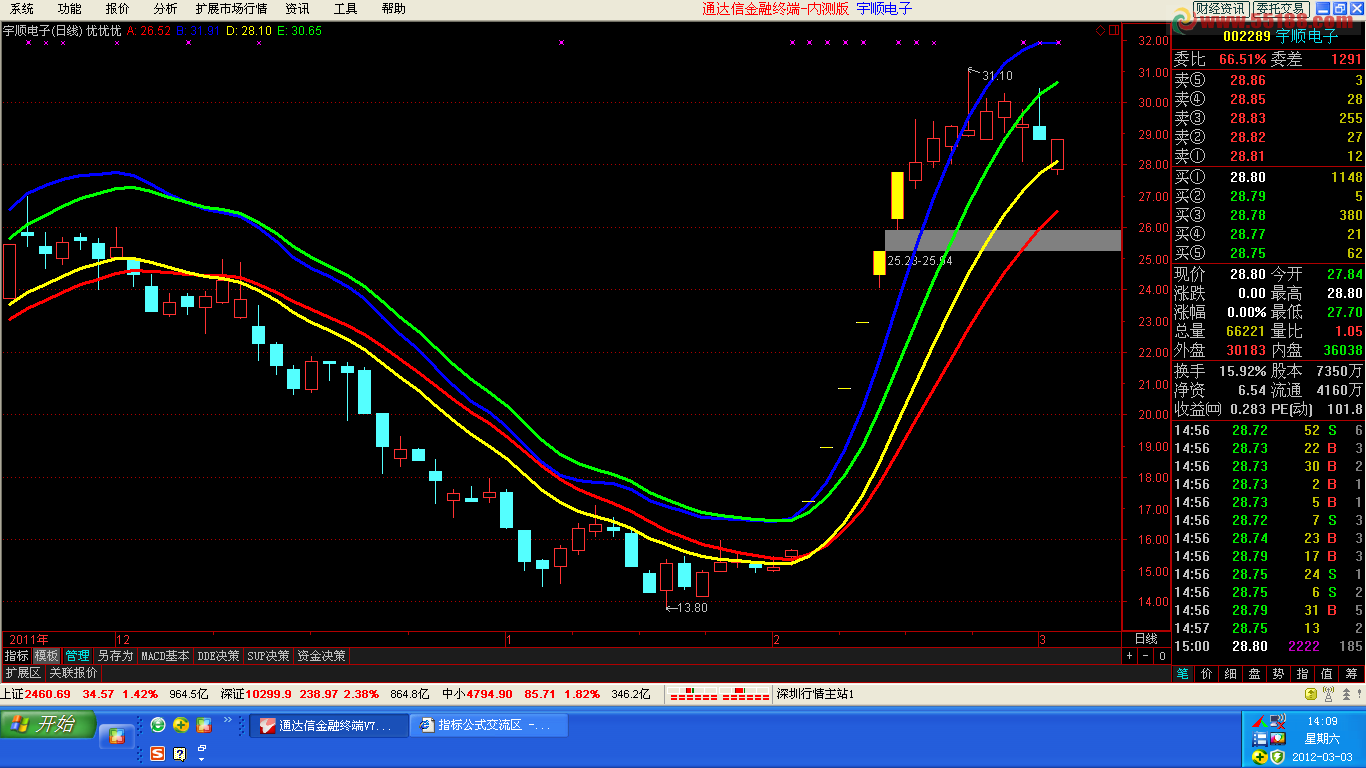Toggle the 关联报价 panel
This screenshot has width=1366, height=768.
click(x=73, y=673)
